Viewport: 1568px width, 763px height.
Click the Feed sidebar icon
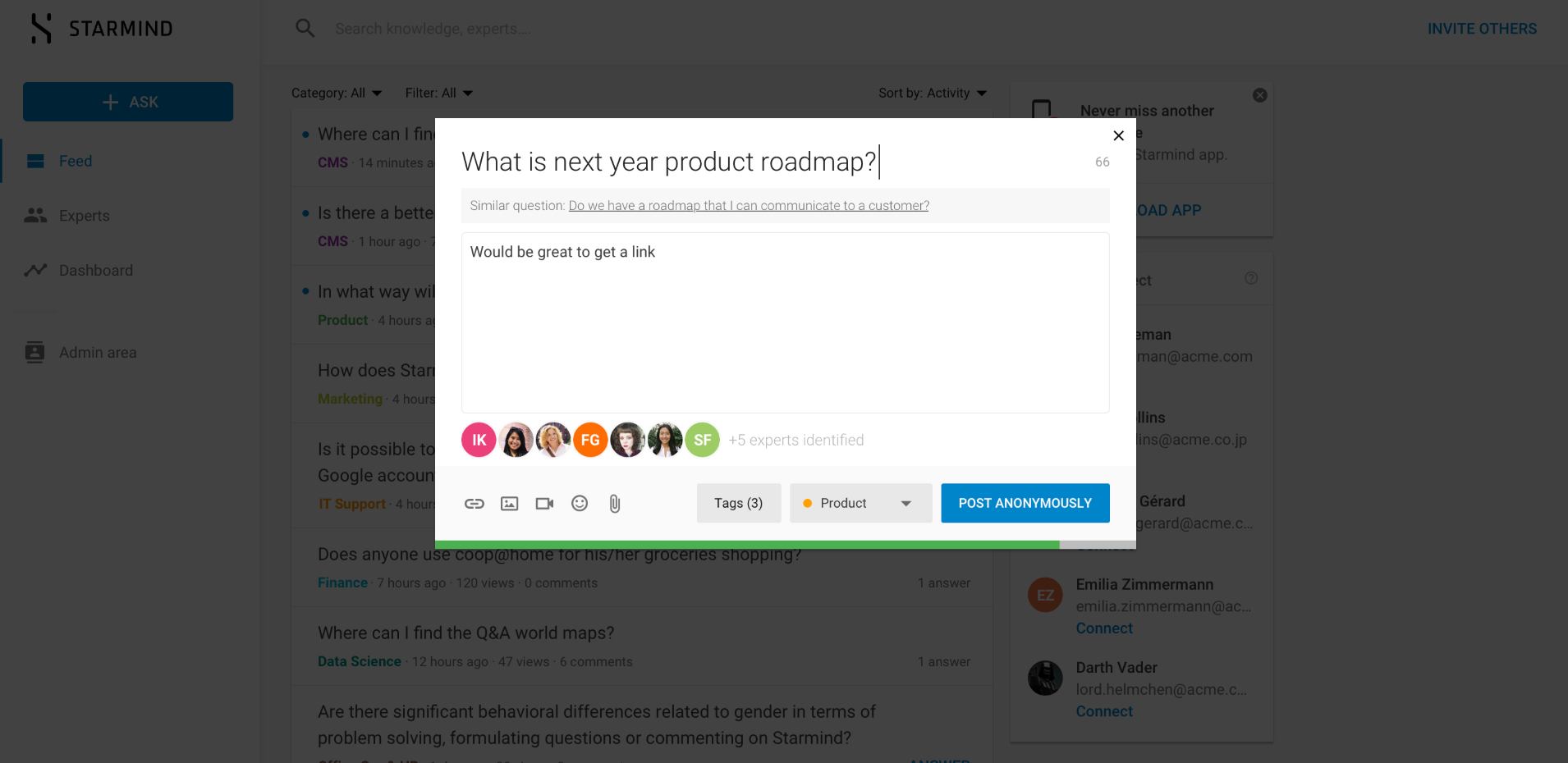(35, 162)
